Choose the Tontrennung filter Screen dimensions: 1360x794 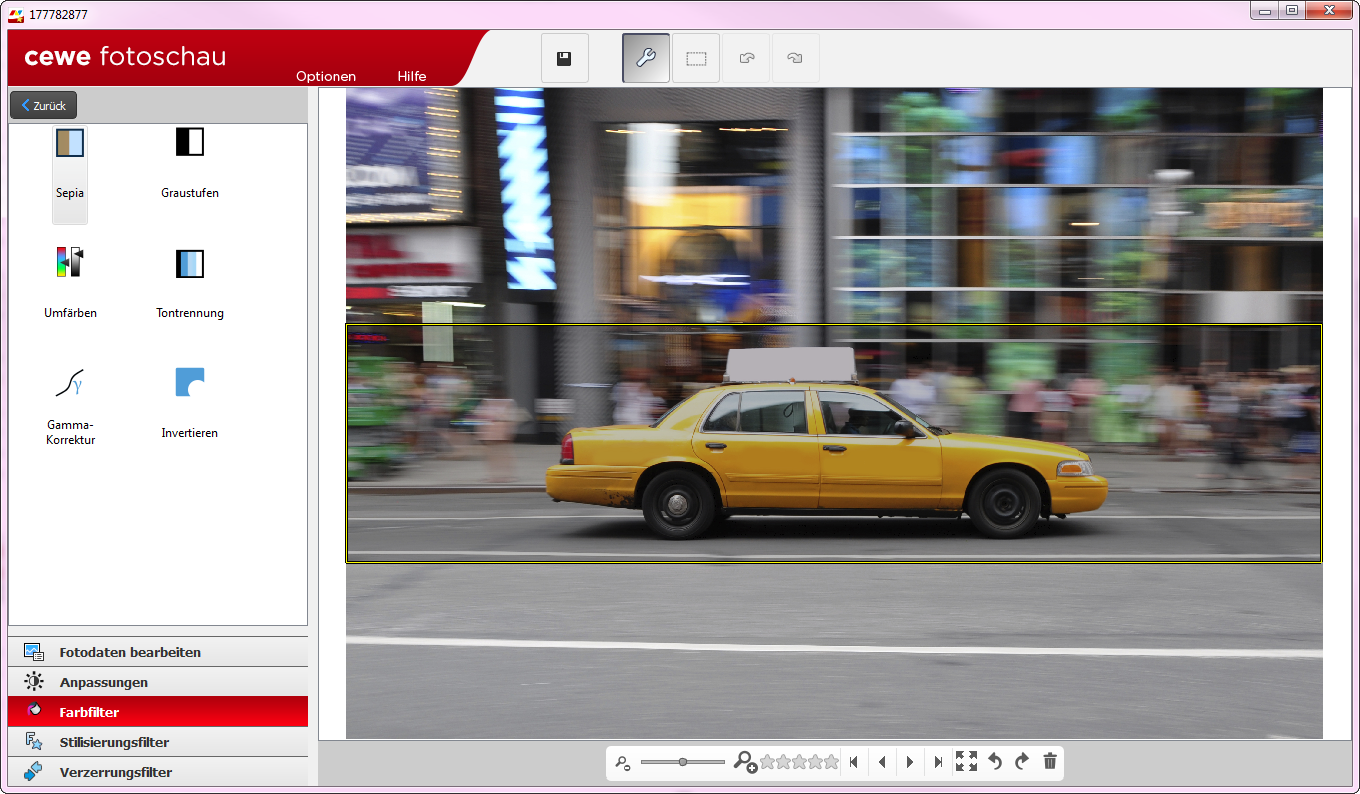click(x=189, y=264)
